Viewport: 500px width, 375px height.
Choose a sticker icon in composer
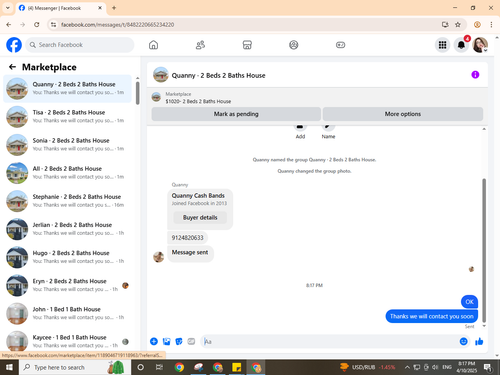pos(179,341)
